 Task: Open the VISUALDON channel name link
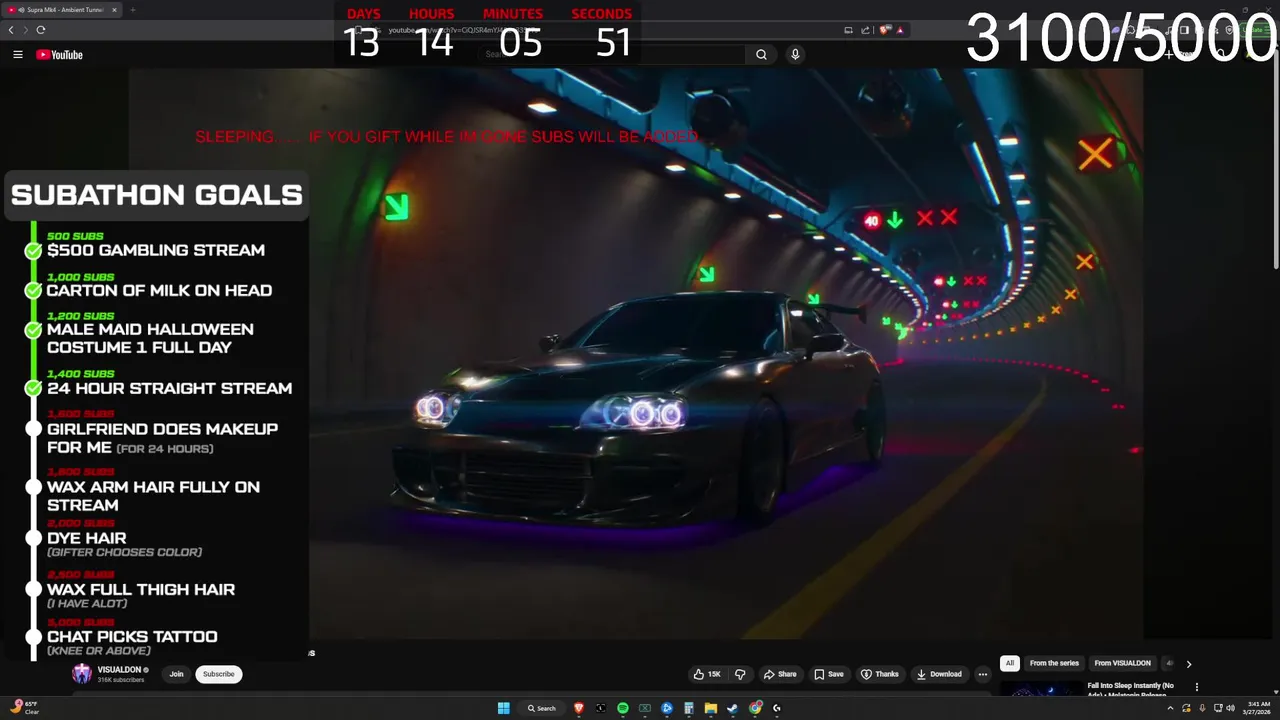[x=119, y=670]
